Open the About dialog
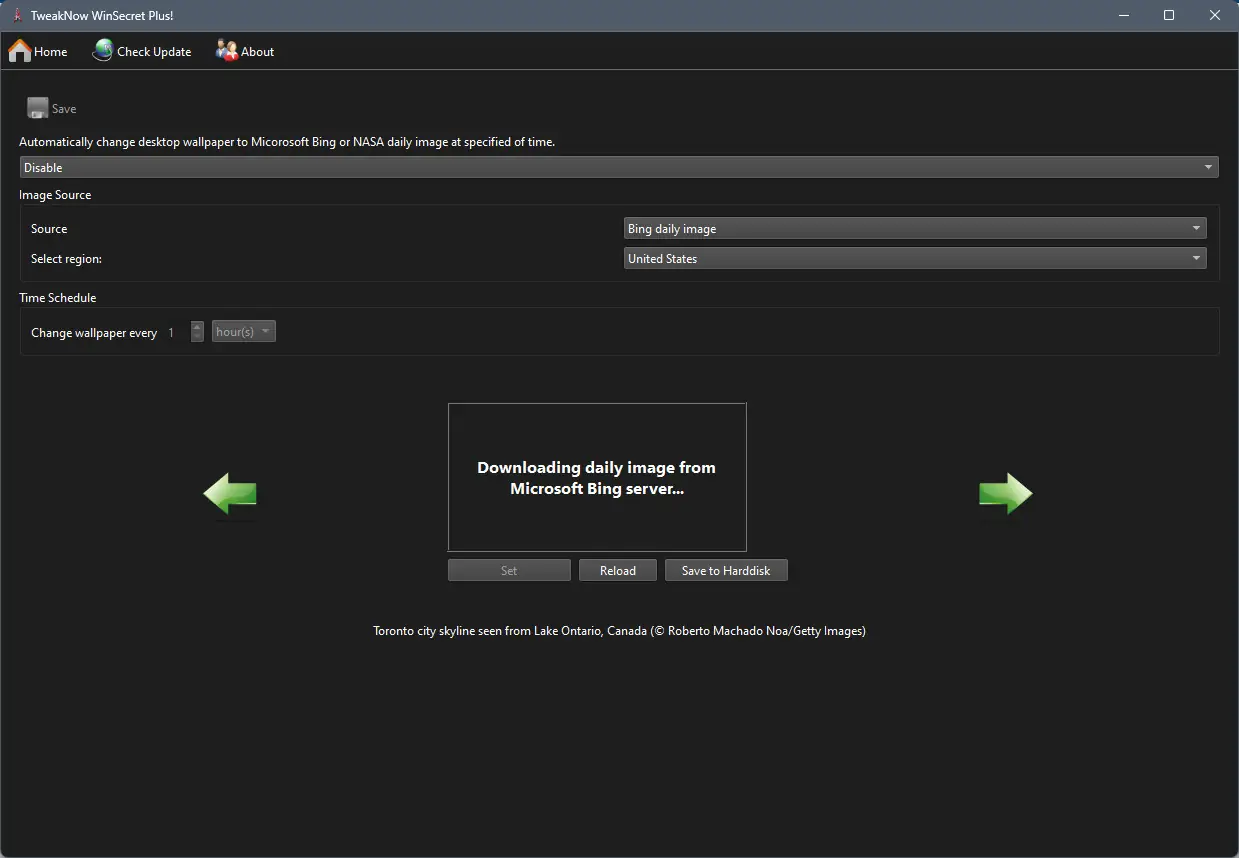Screen dimensions: 1239x858 (x=245, y=51)
